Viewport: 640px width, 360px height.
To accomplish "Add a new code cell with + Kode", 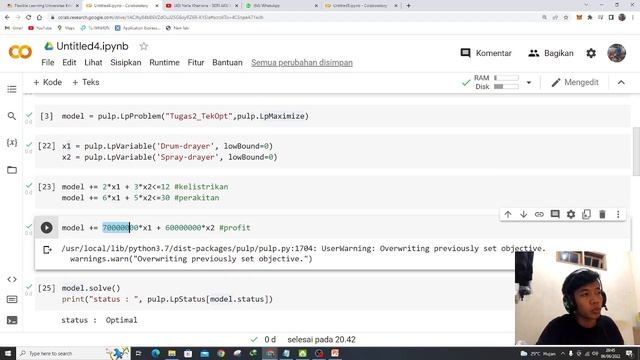I will [47, 82].
